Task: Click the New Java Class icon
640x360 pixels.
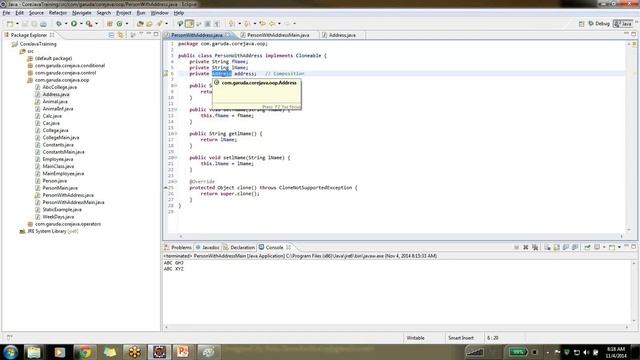Action: point(119,24)
